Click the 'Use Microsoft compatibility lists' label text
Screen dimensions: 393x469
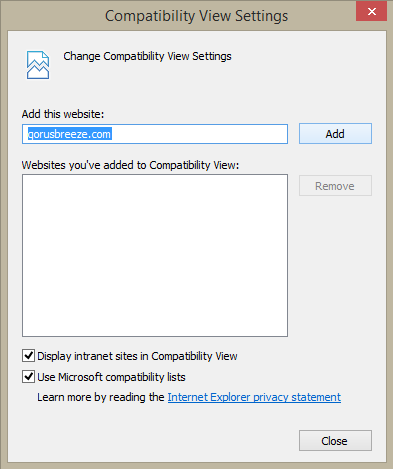111,377
